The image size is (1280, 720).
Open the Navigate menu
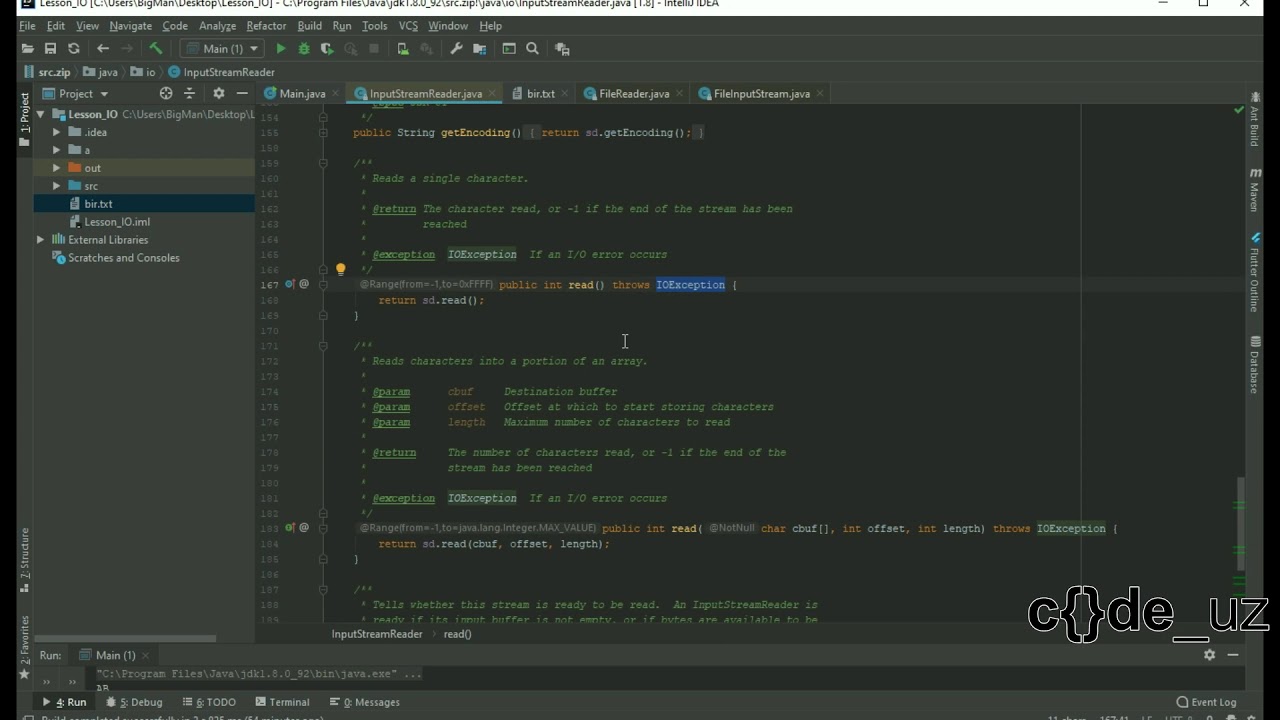[x=130, y=26]
